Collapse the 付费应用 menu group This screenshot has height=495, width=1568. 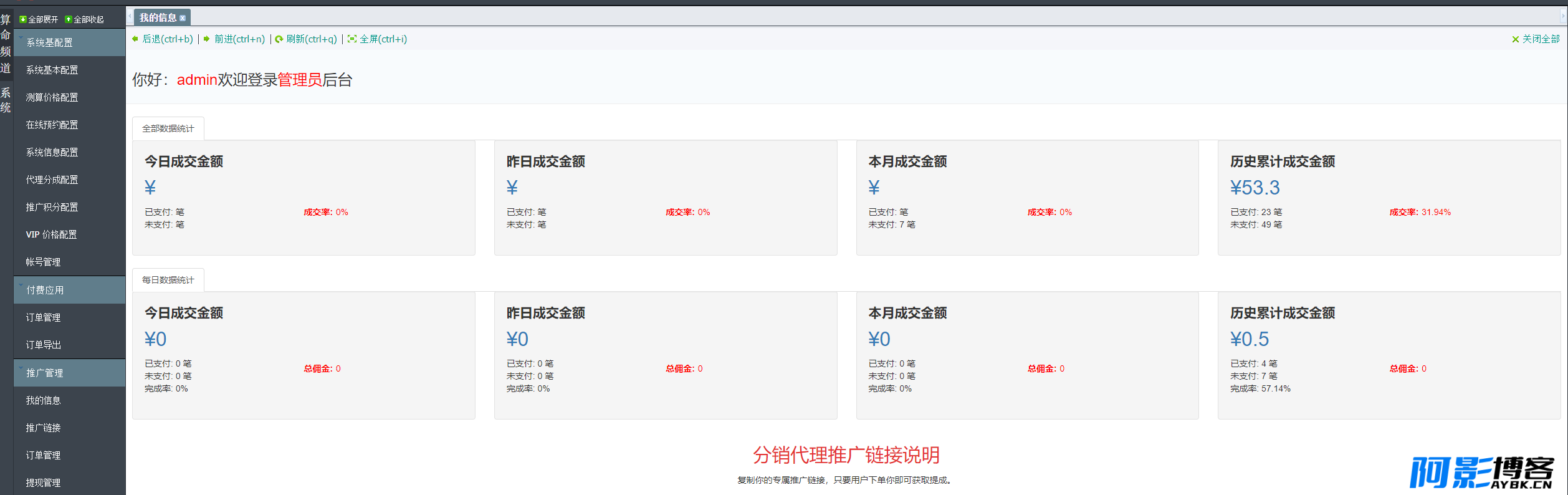coord(70,290)
